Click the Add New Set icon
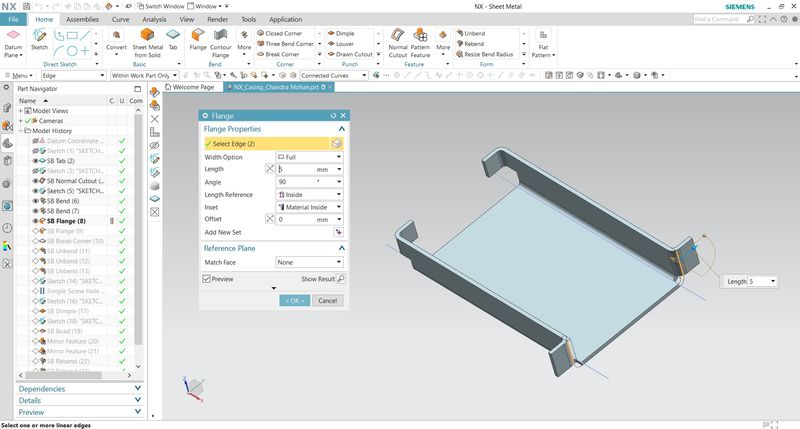The width and height of the screenshot is (800, 429). click(x=338, y=232)
